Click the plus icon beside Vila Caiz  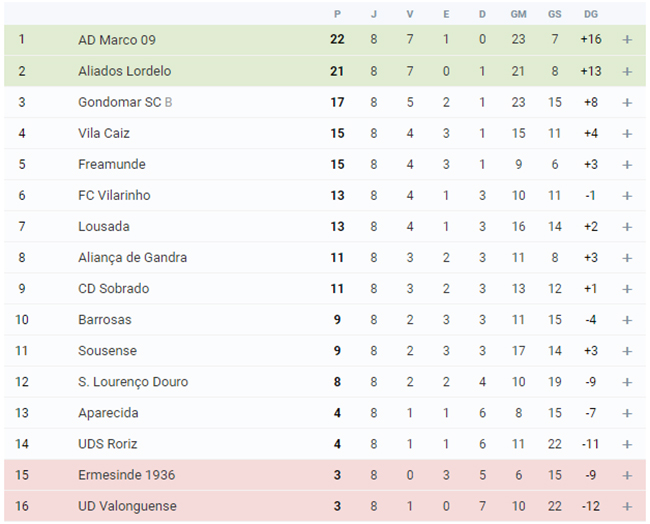coord(627,133)
